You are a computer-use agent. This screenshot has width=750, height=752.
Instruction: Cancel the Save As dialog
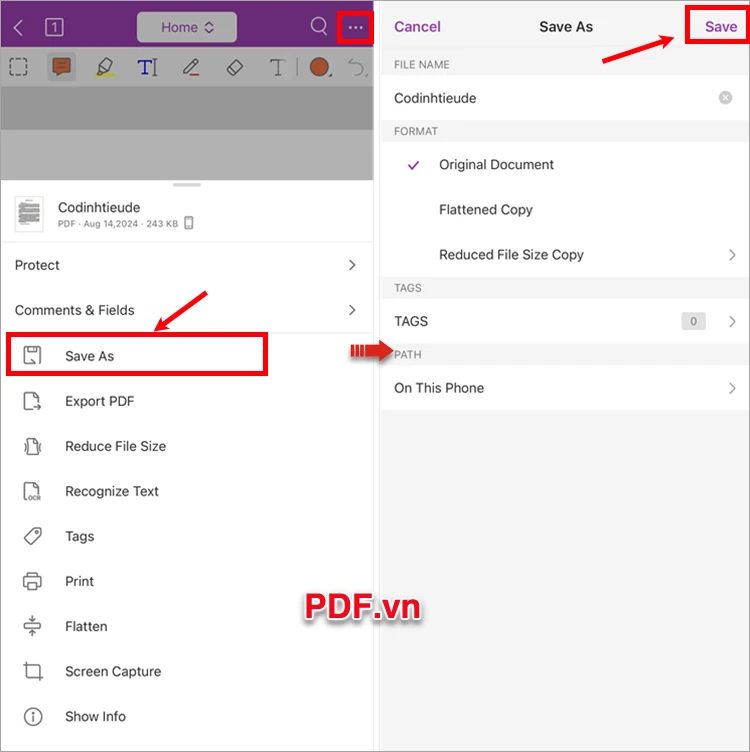click(417, 27)
